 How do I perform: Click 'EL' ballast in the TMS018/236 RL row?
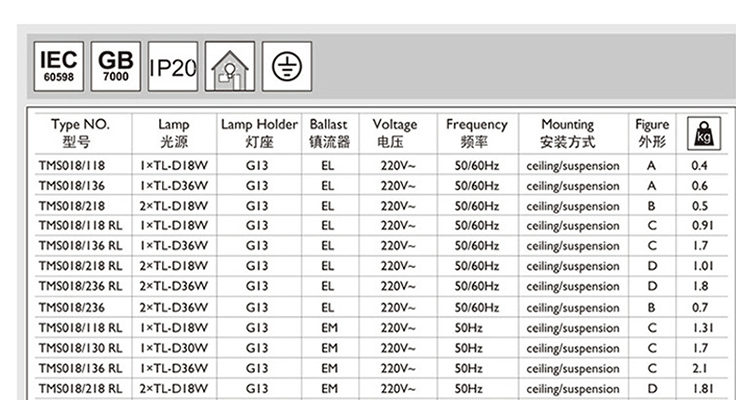point(328,286)
